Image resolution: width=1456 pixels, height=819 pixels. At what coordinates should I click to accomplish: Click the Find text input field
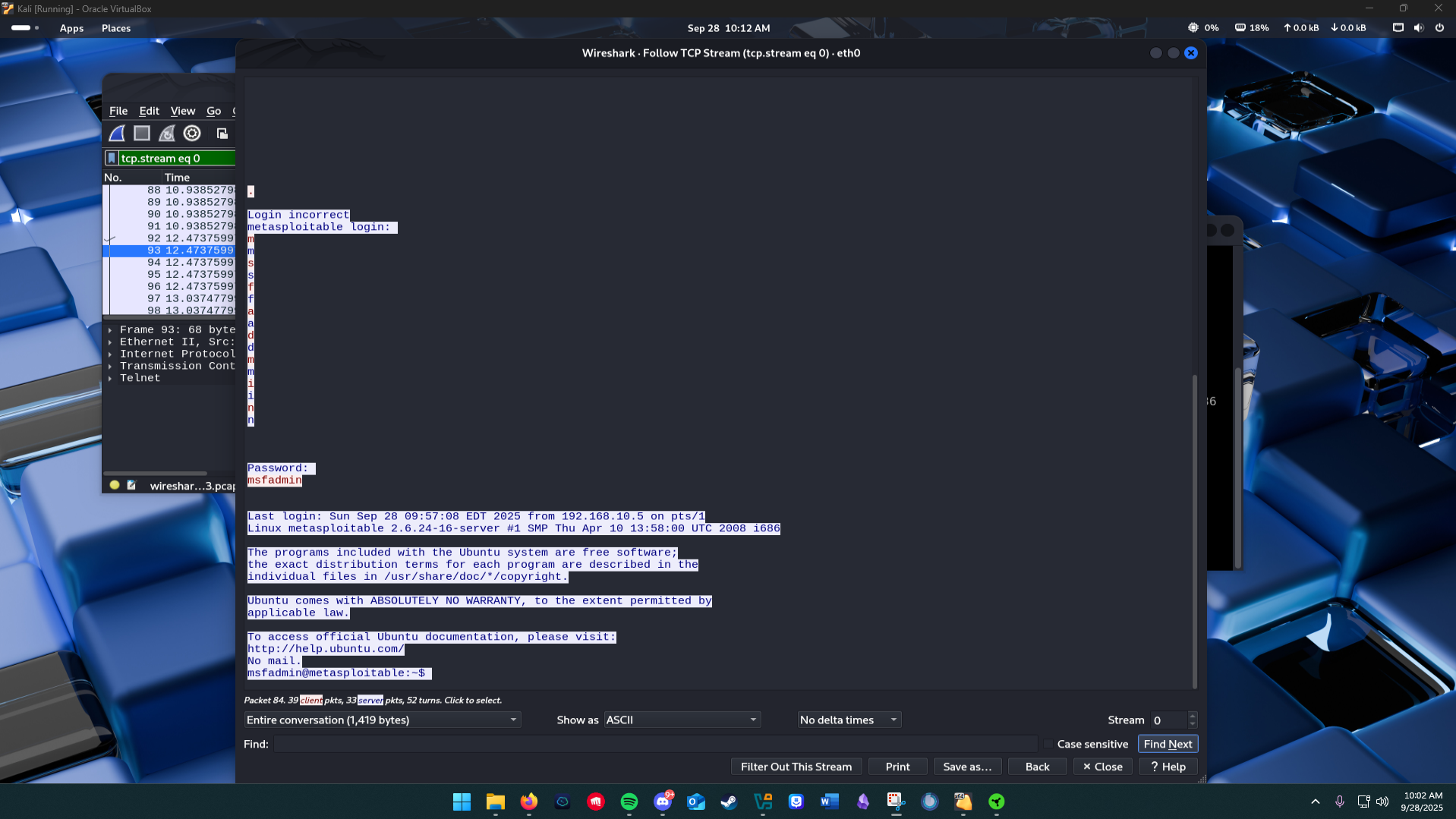pyautogui.click(x=655, y=744)
